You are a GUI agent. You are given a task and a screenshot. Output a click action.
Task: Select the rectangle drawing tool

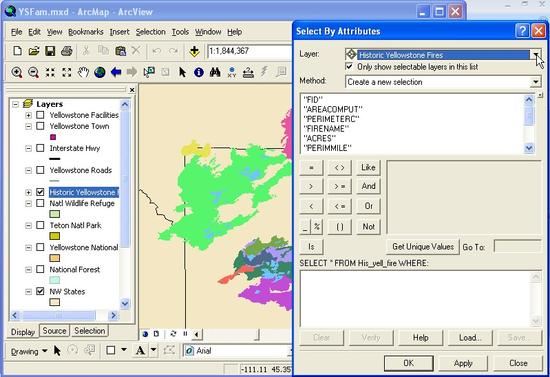pos(110,350)
